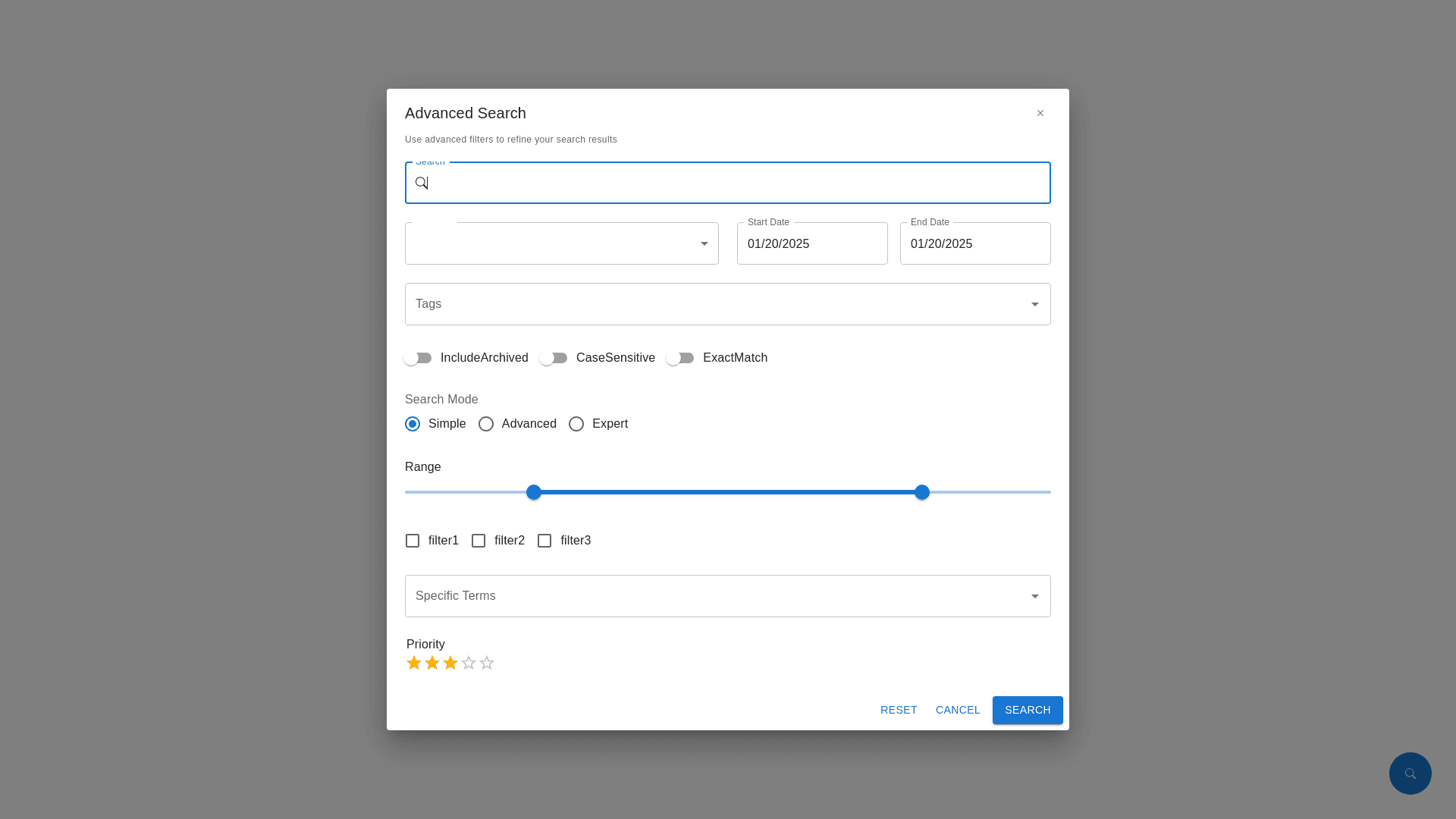Click the Cancel button

click(x=958, y=710)
